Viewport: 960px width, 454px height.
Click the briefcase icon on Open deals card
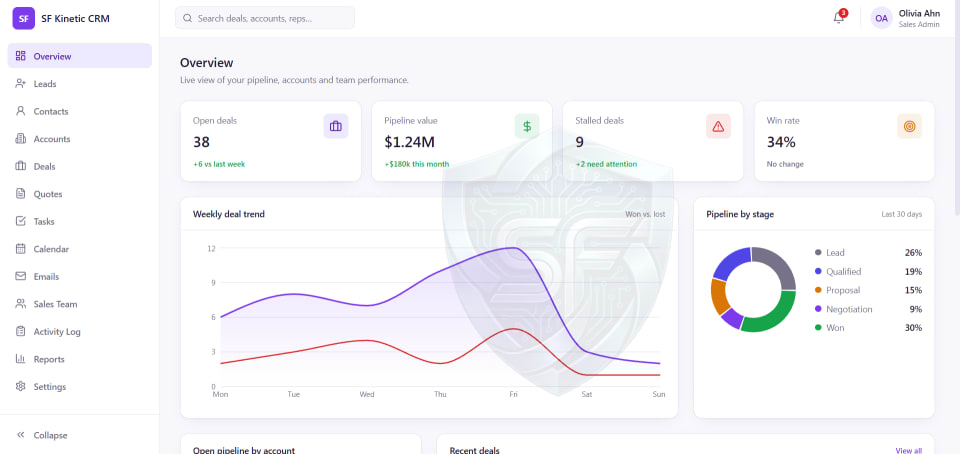click(x=336, y=126)
